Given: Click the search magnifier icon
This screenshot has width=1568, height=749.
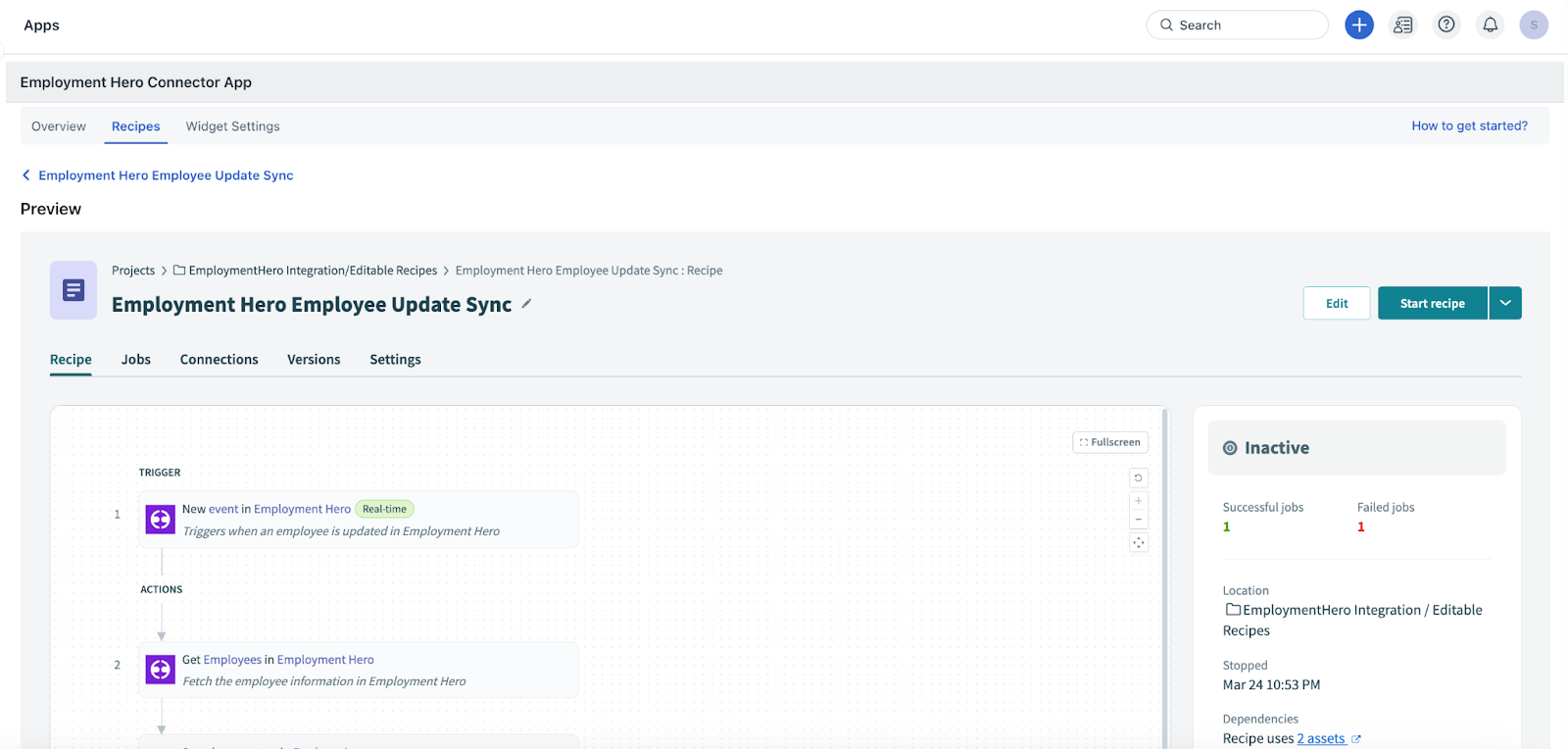Looking at the screenshot, I should [1166, 25].
